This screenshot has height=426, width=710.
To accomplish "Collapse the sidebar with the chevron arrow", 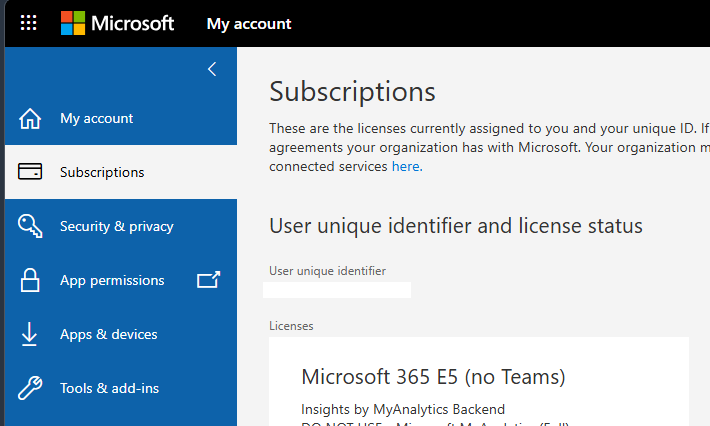I will coord(212,69).
